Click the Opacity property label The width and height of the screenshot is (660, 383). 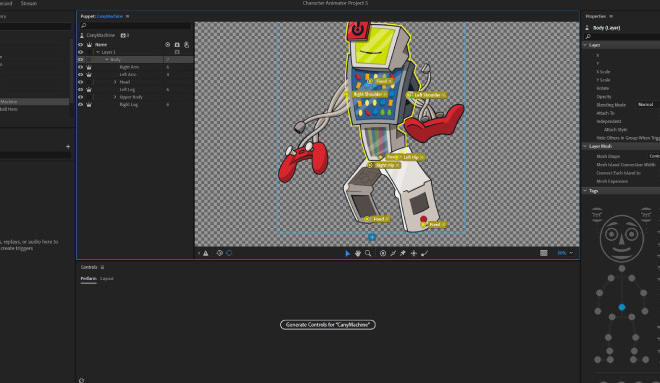pyautogui.click(x=604, y=97)
